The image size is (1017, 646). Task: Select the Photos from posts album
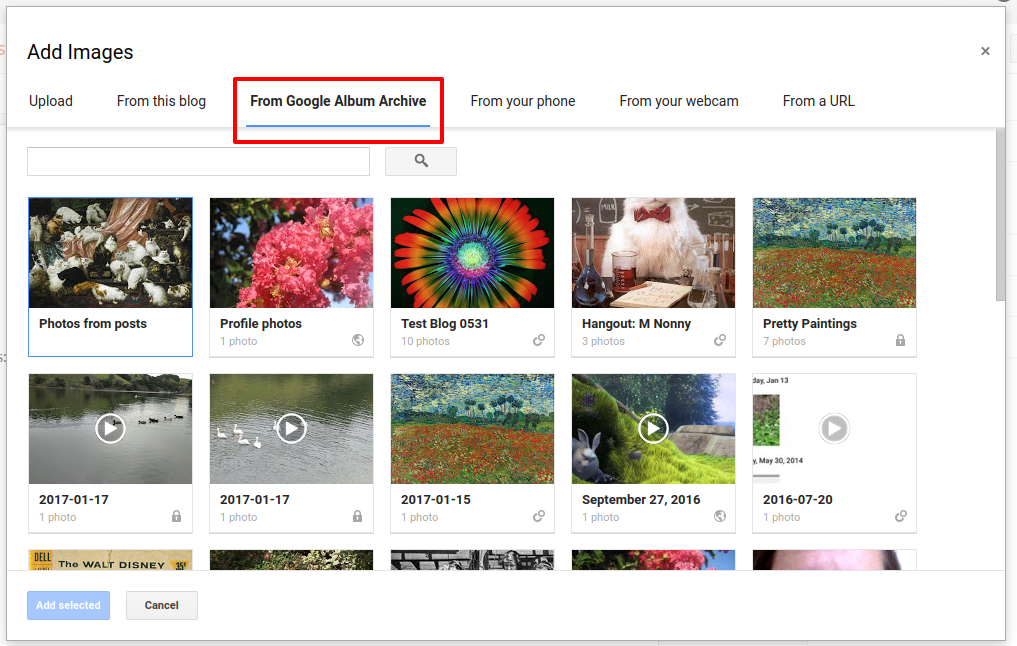[110, 253]
